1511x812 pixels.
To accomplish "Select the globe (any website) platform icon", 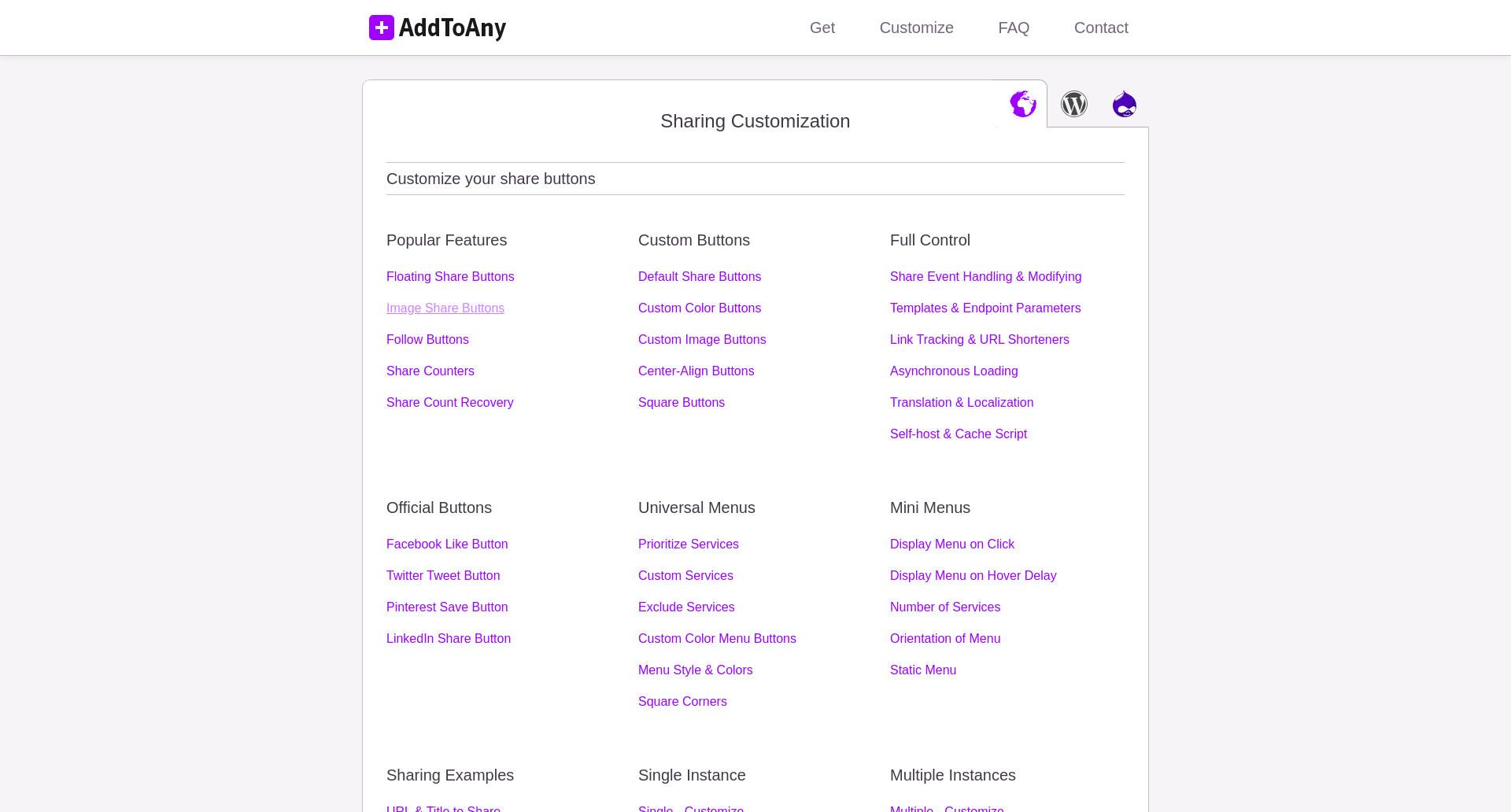I will (1023, 104).
